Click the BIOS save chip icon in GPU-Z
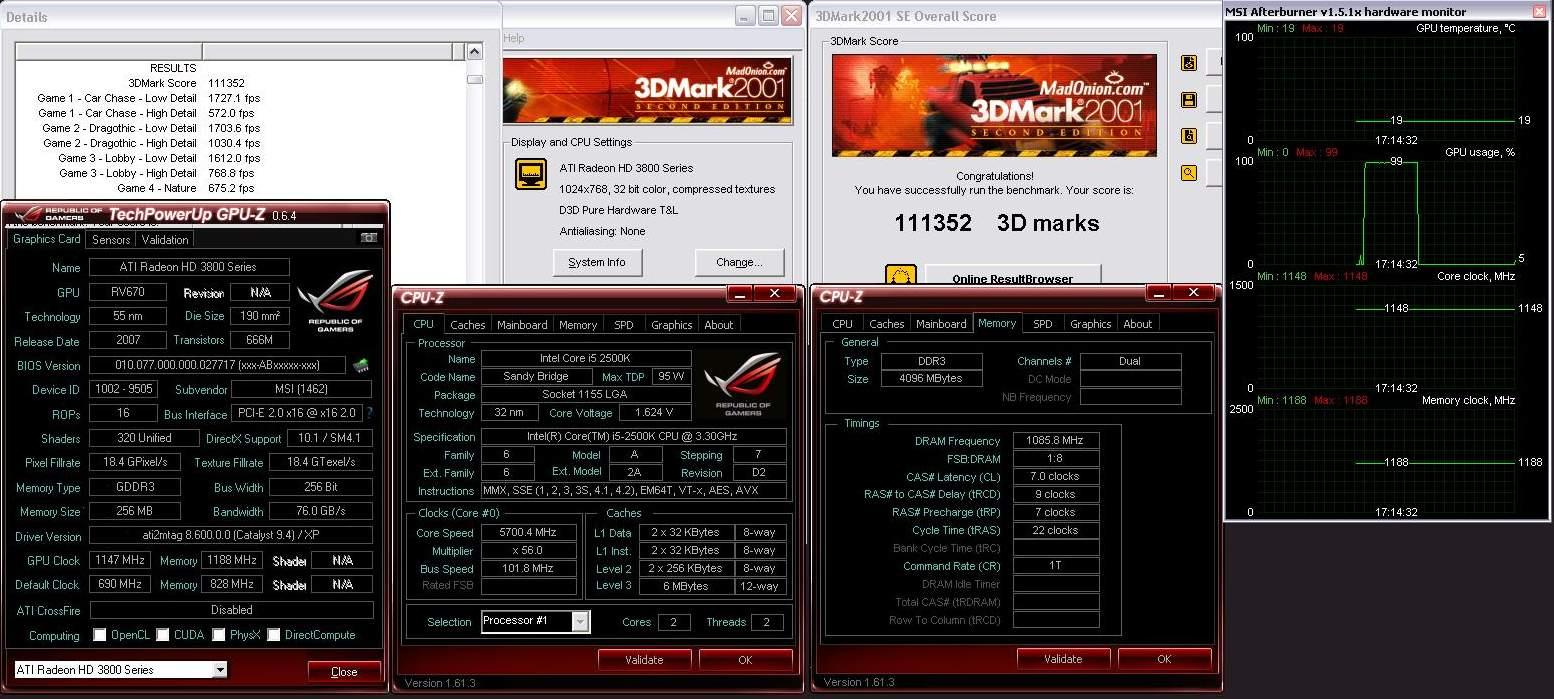 (361, 365)
